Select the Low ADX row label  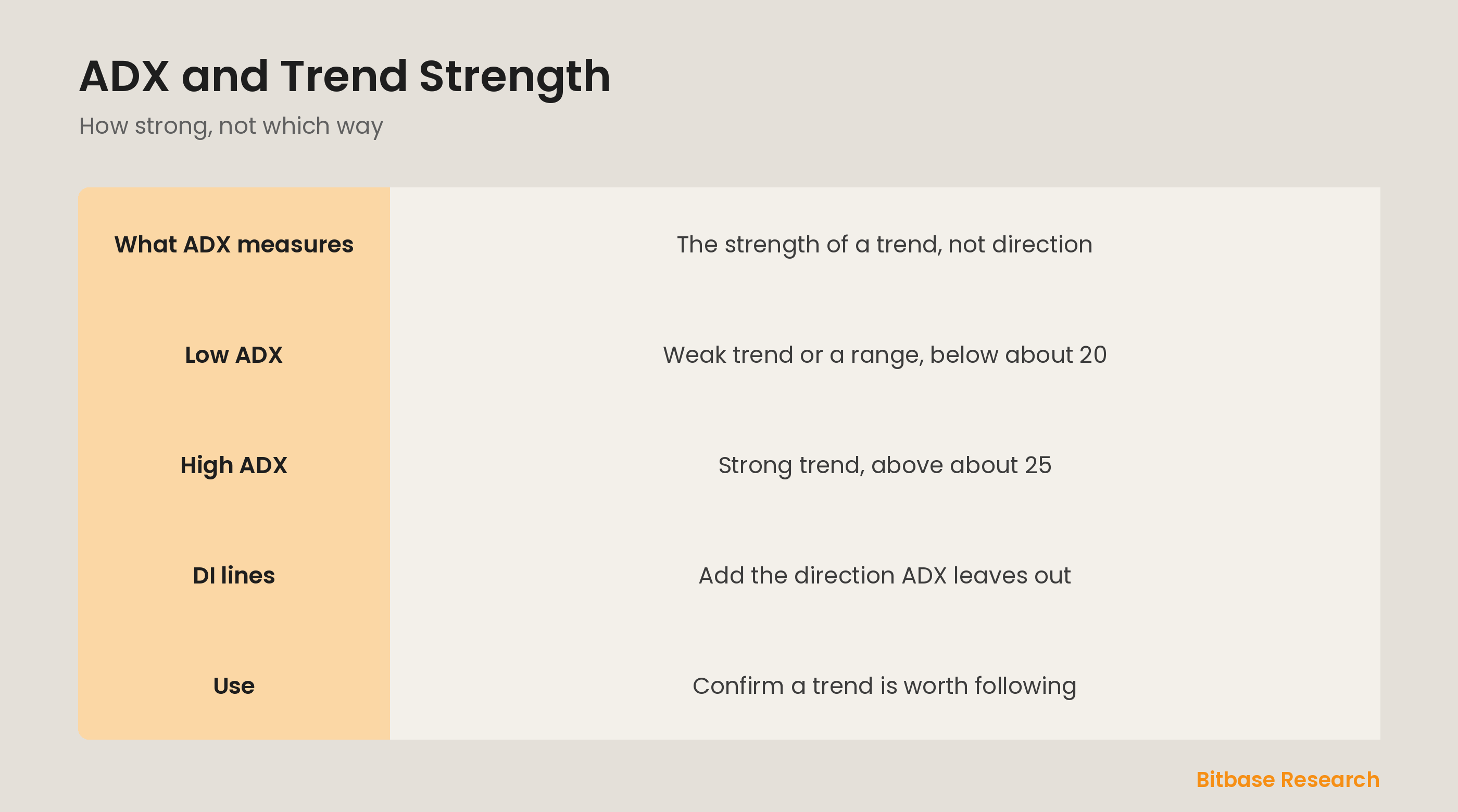point(234,355)
